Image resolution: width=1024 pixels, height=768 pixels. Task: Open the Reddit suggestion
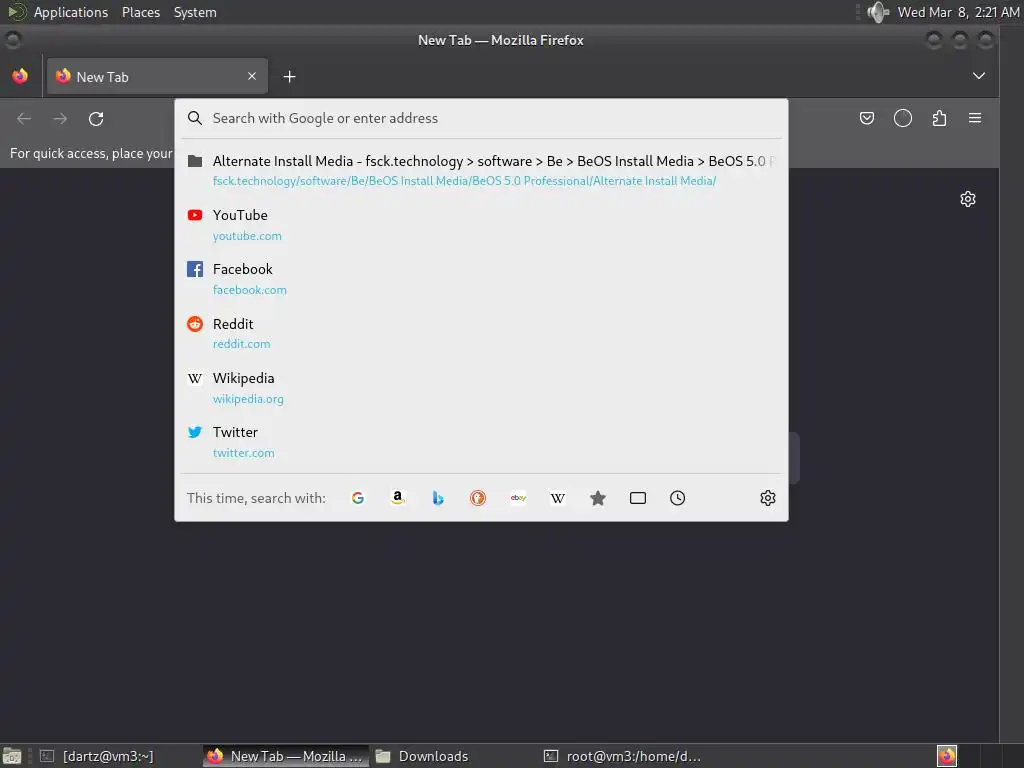(481, 333)
